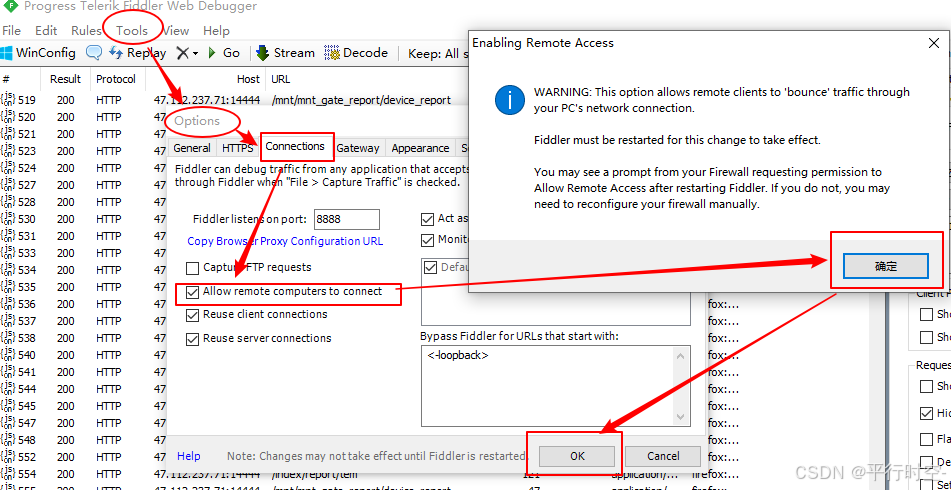The width and height of the screenshot is (951, 490).
Task: Open the Rules menu
Action: (86, 30)
